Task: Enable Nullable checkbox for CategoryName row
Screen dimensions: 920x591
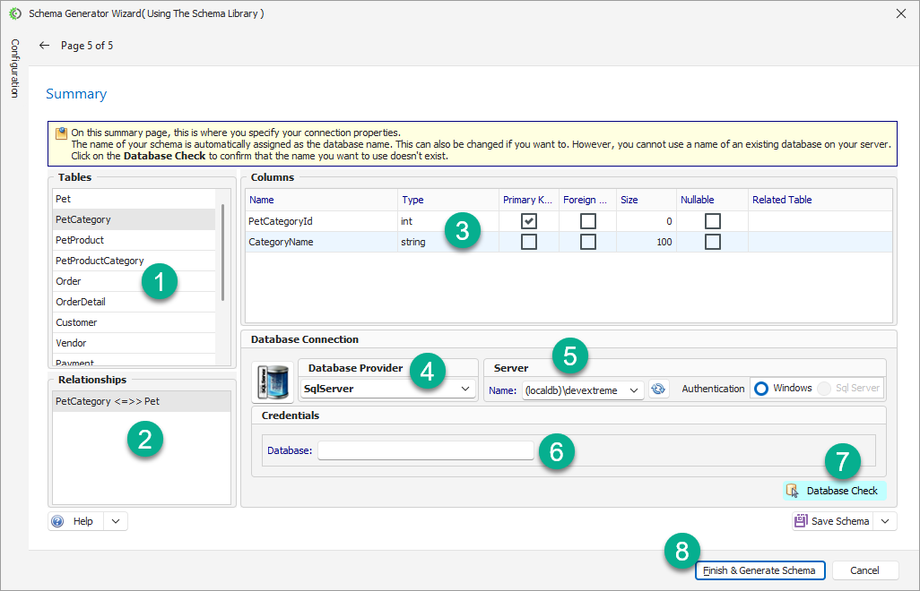Action: 712,242
